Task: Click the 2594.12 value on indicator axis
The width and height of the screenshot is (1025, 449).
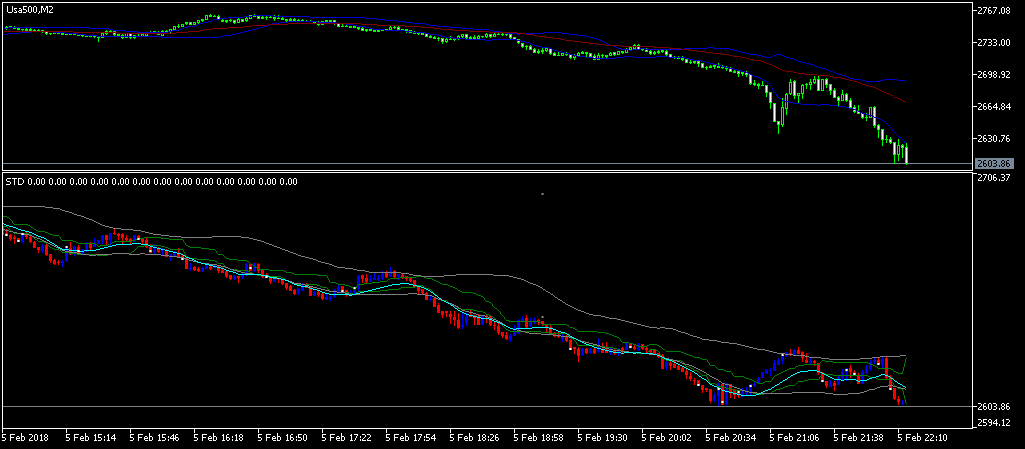Action: click(x=993, y=423)
